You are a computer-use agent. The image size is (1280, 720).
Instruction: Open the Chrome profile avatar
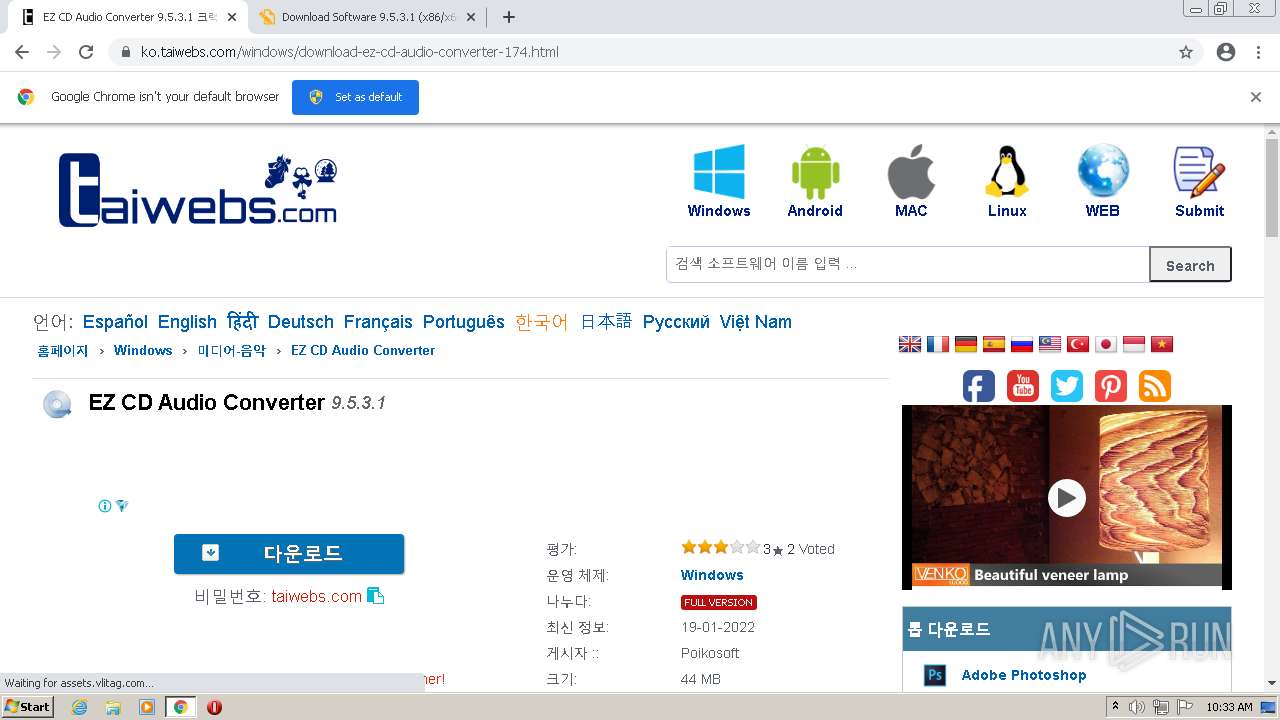(x=1226, y=52)
